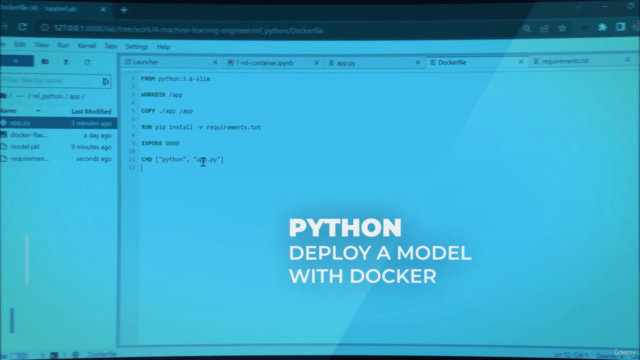The image size is (640, 360).
Task: Open the Settings menu
Action: [x=137, y=47]
